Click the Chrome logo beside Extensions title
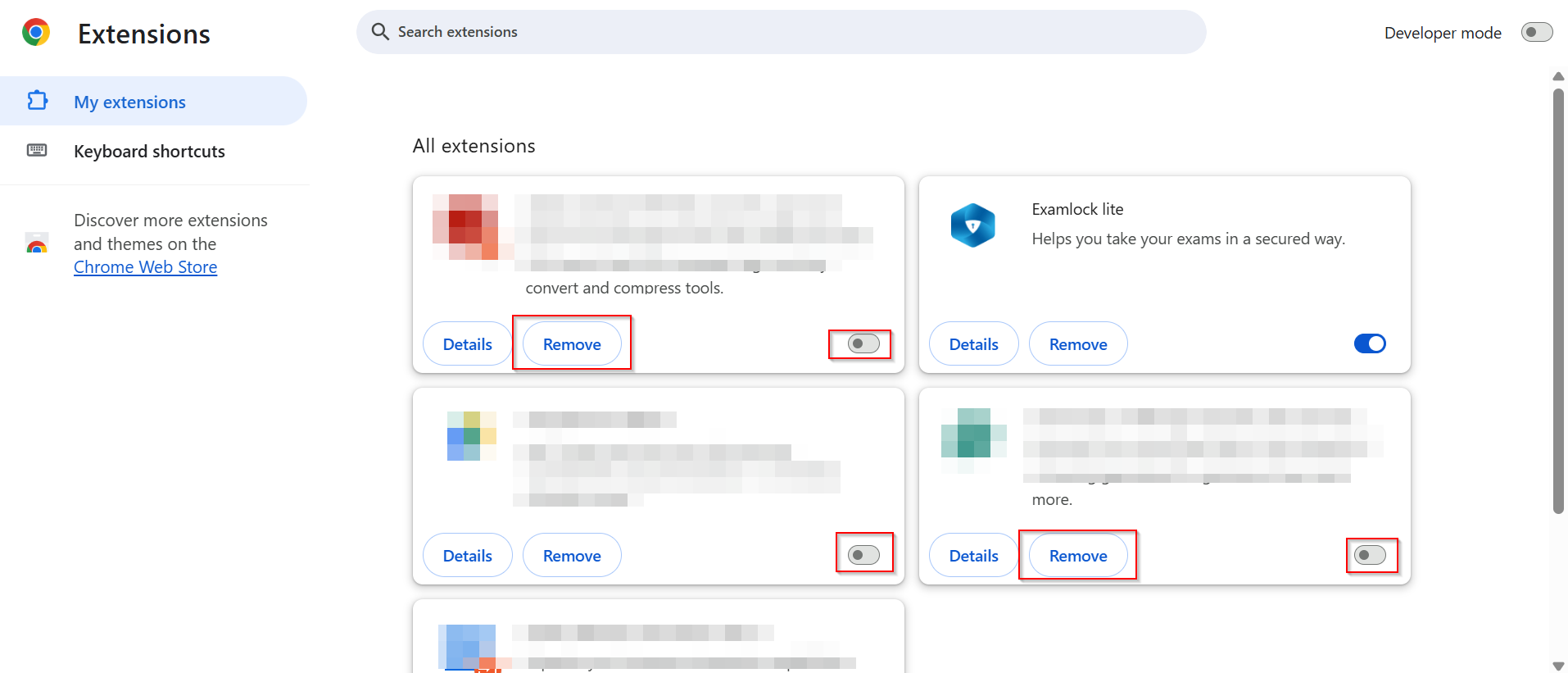 36,32
